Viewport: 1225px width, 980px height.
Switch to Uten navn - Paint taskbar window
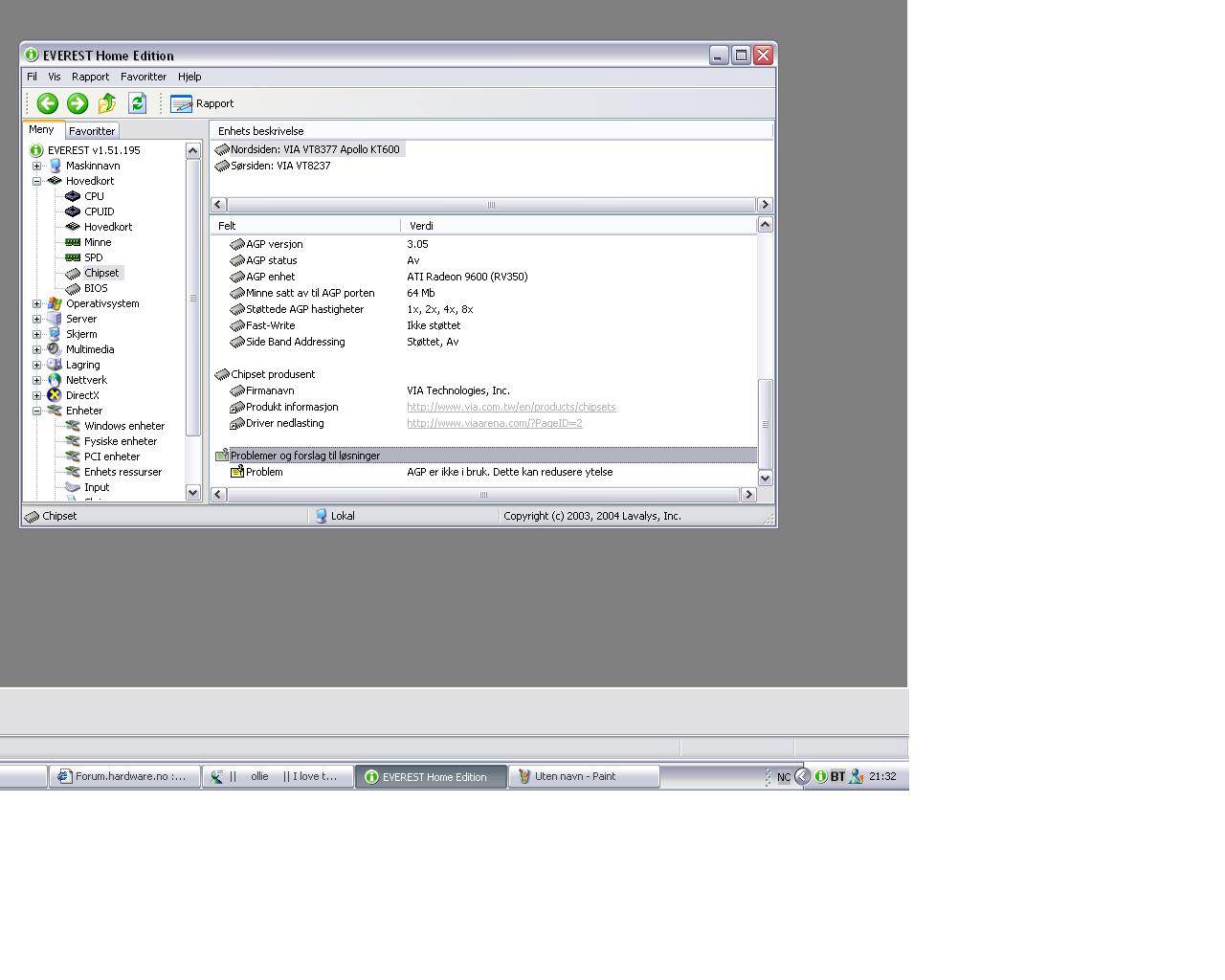point(584,777)
